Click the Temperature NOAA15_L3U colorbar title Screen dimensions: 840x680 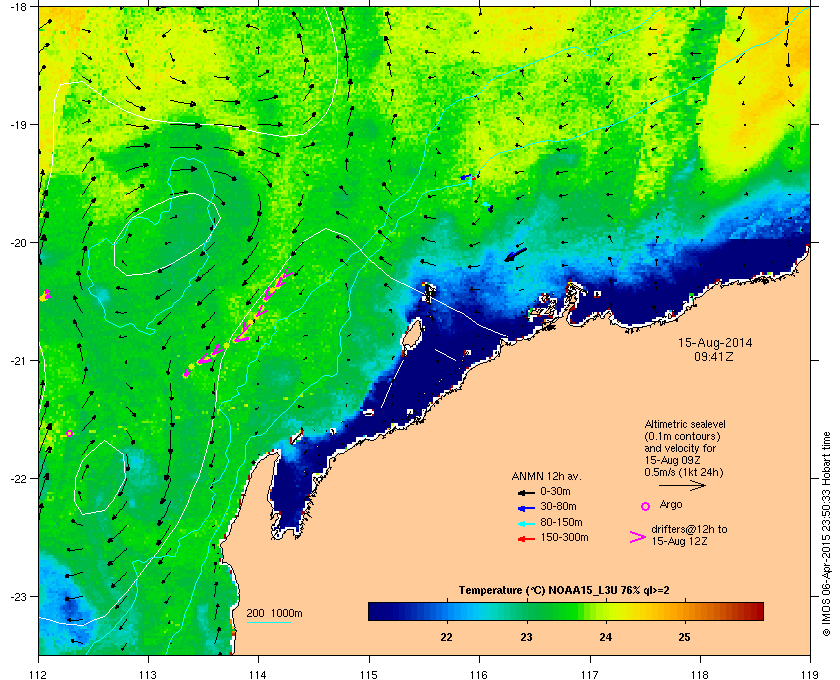point(564,591)
